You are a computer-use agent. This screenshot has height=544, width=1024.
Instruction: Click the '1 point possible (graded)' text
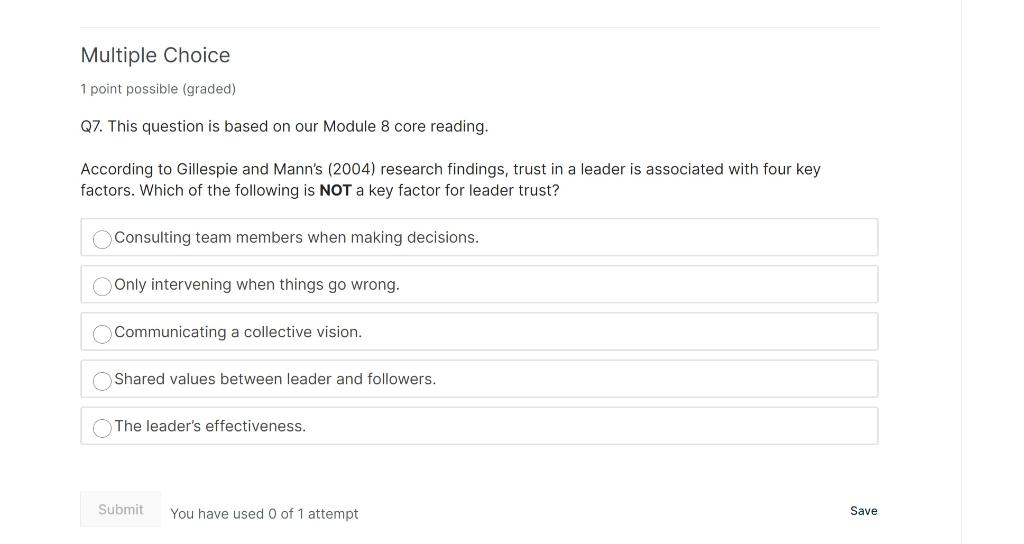point(158,89)
